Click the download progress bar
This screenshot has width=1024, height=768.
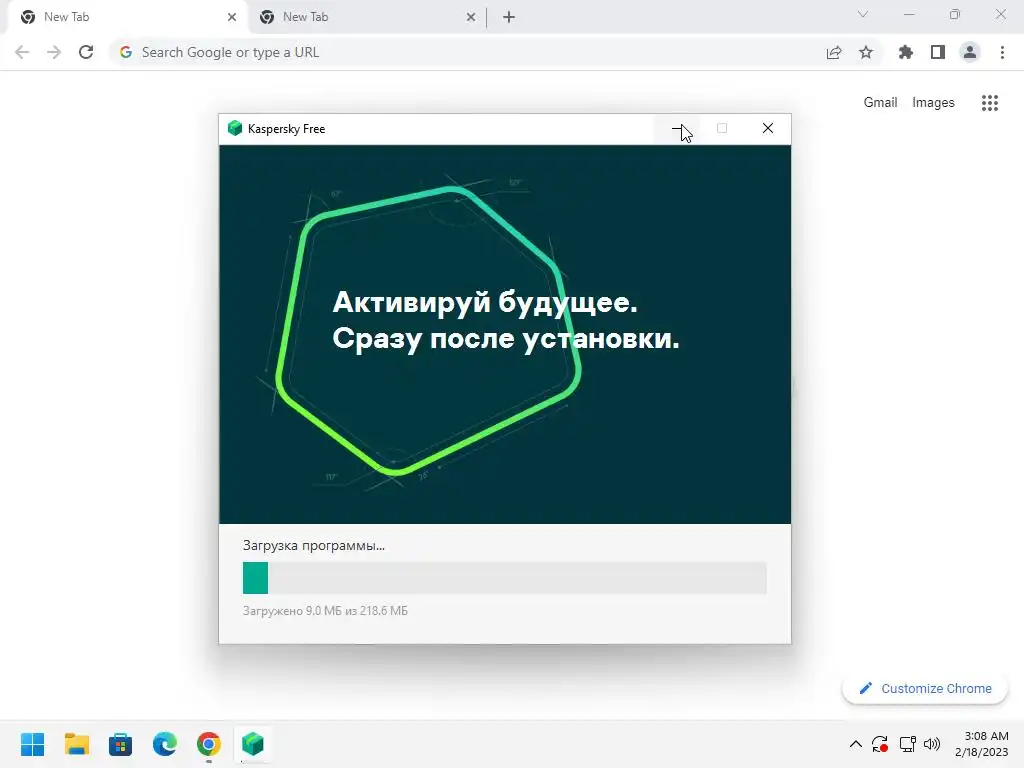point(505,578)
